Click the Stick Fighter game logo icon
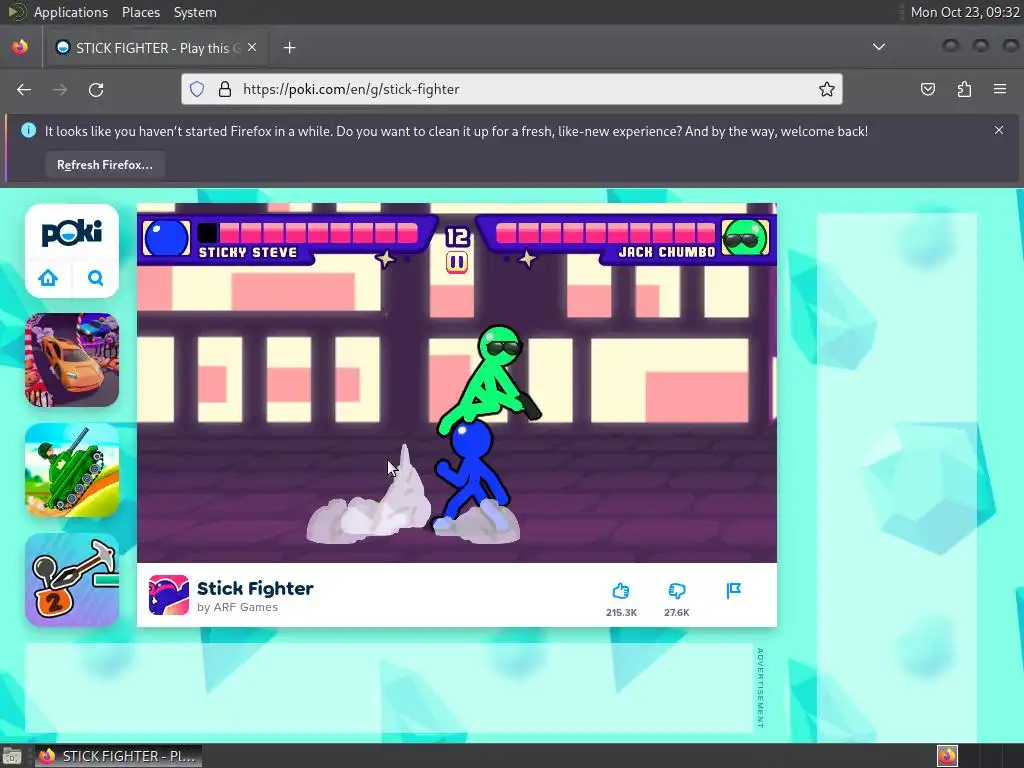This screenshot has height=768, width=1024. click(168, 595)
